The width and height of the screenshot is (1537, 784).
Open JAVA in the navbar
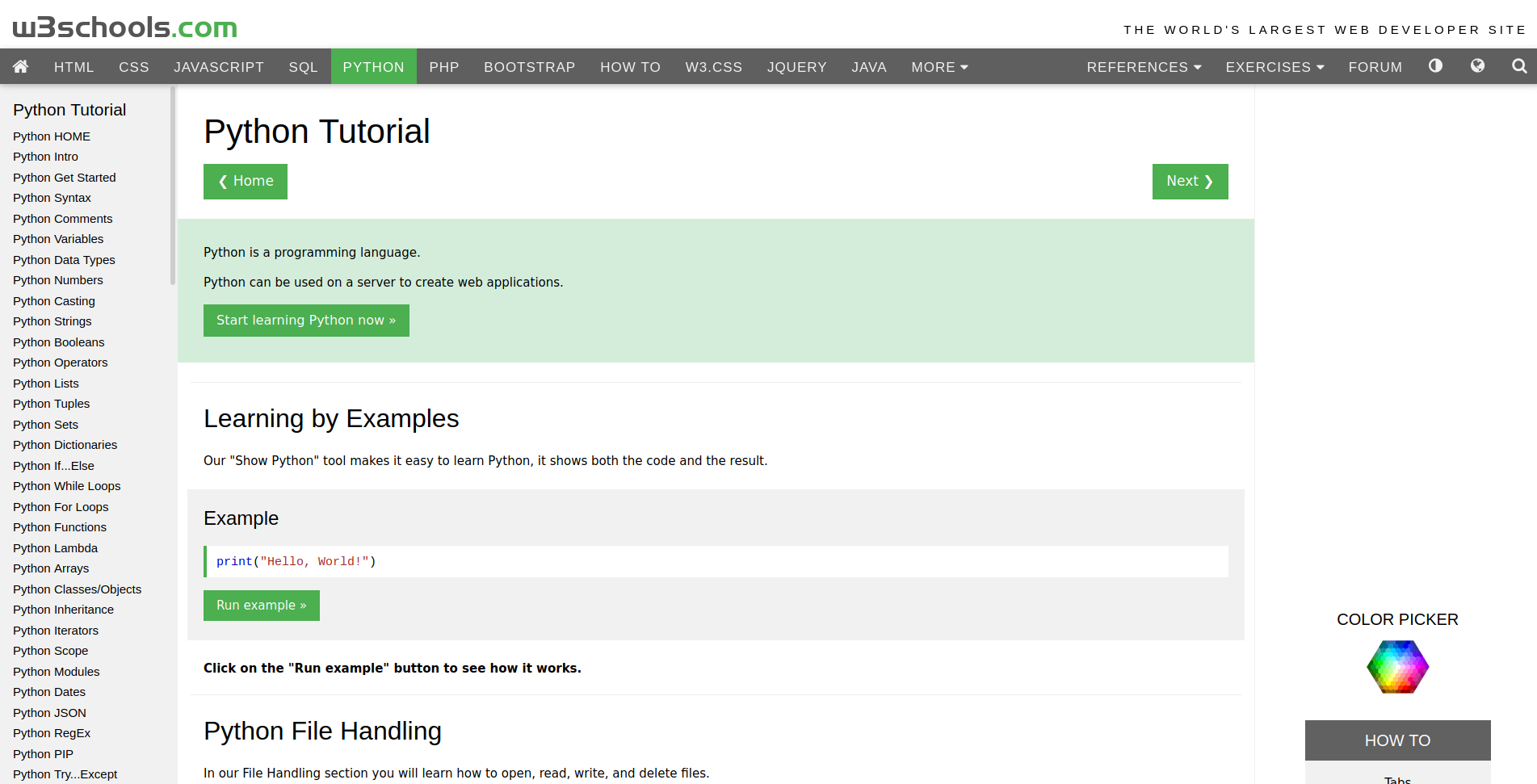click(869, 67)
